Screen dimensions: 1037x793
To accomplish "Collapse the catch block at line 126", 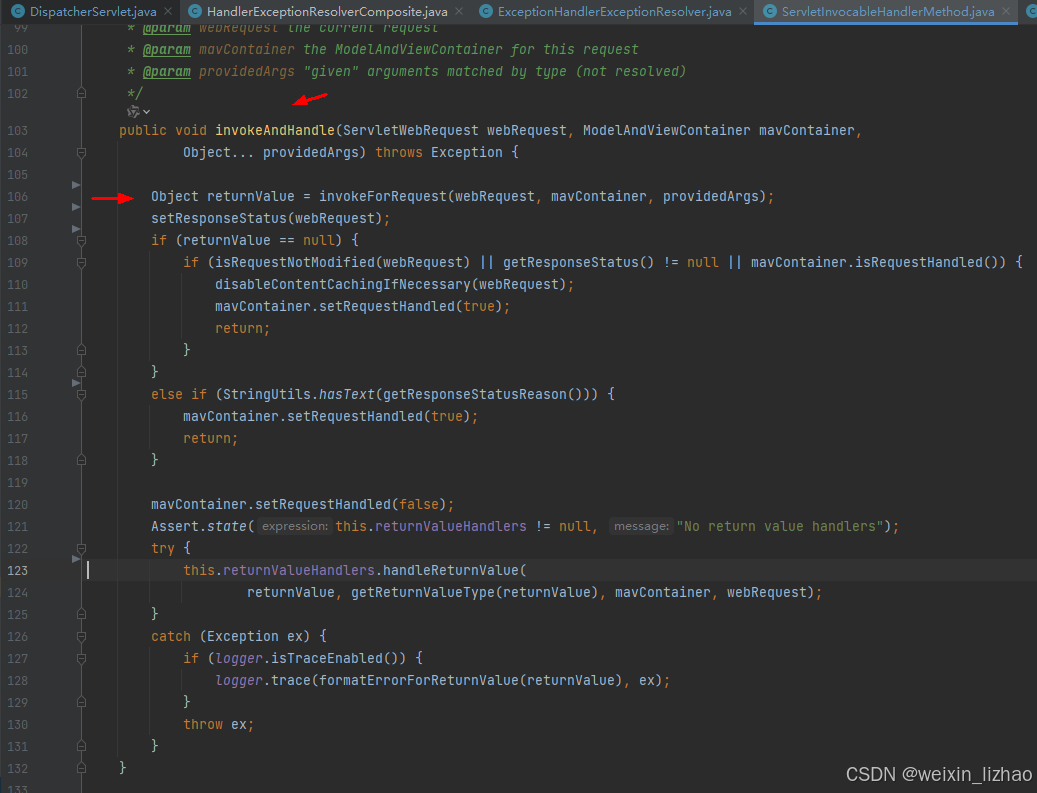I will pyautogui.click(x=81, y=636).
